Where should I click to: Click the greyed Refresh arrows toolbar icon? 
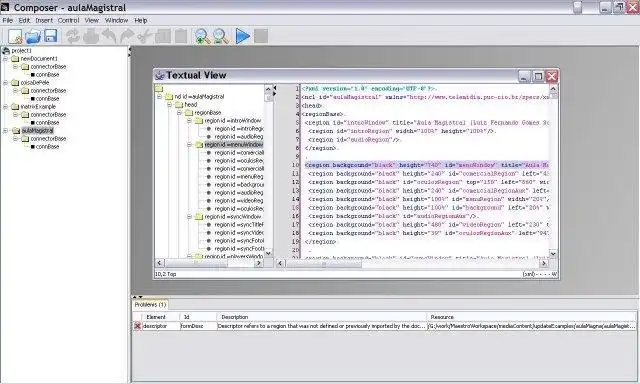73,36
